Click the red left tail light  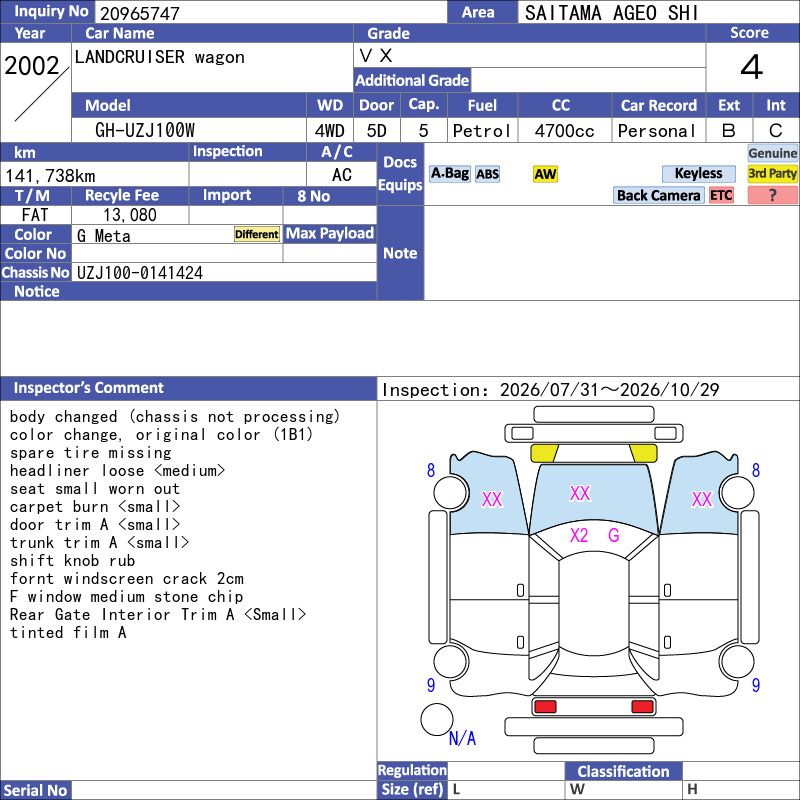click(x=545, y=707)
